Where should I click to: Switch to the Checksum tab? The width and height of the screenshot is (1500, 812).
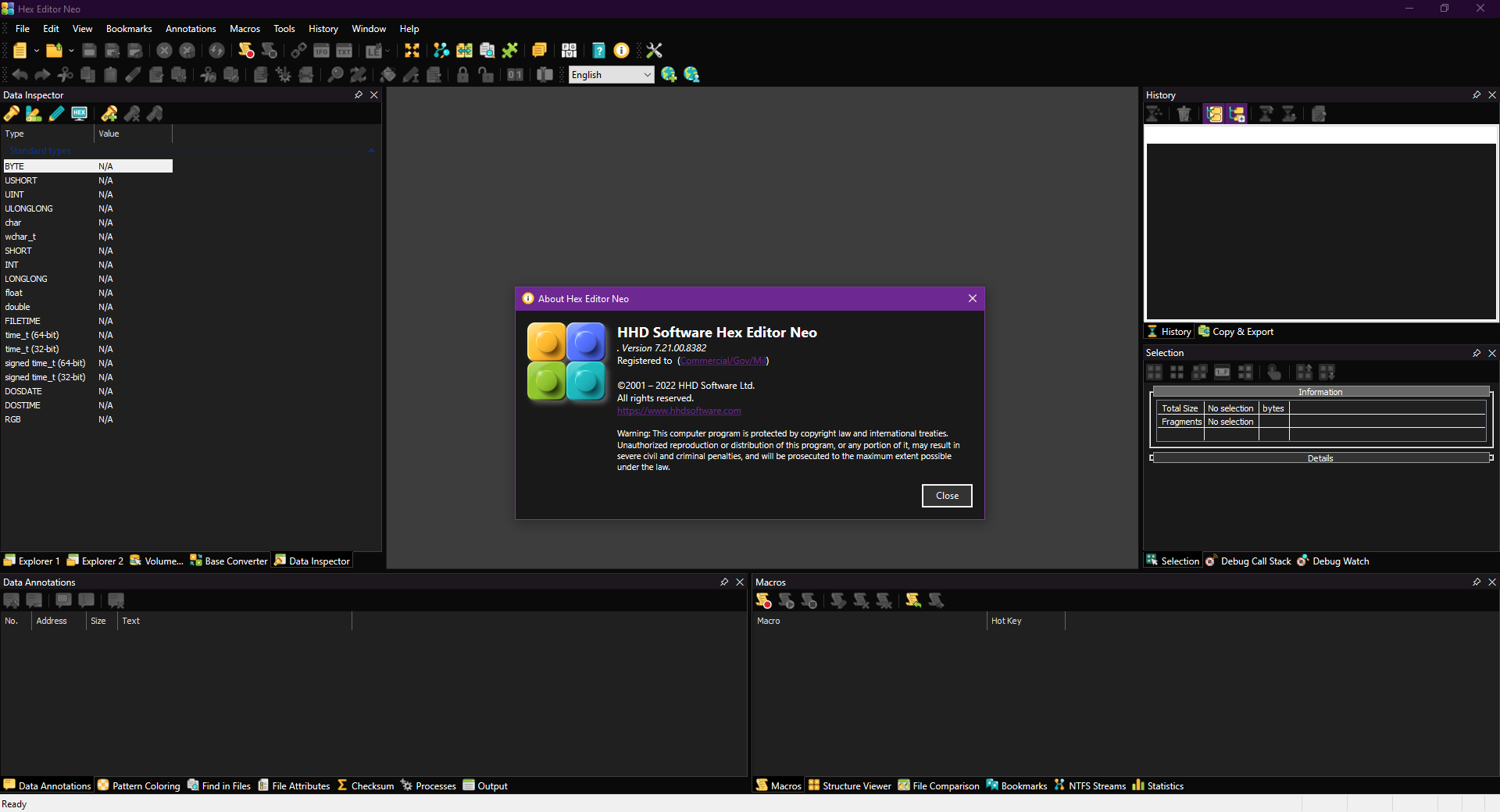(366, 785)
